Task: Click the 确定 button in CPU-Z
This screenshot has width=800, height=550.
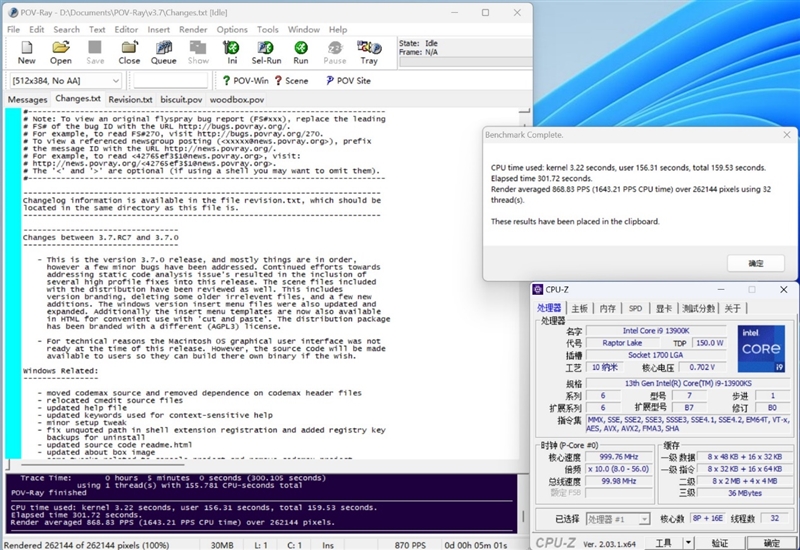Action: click(x=771, y=543)
